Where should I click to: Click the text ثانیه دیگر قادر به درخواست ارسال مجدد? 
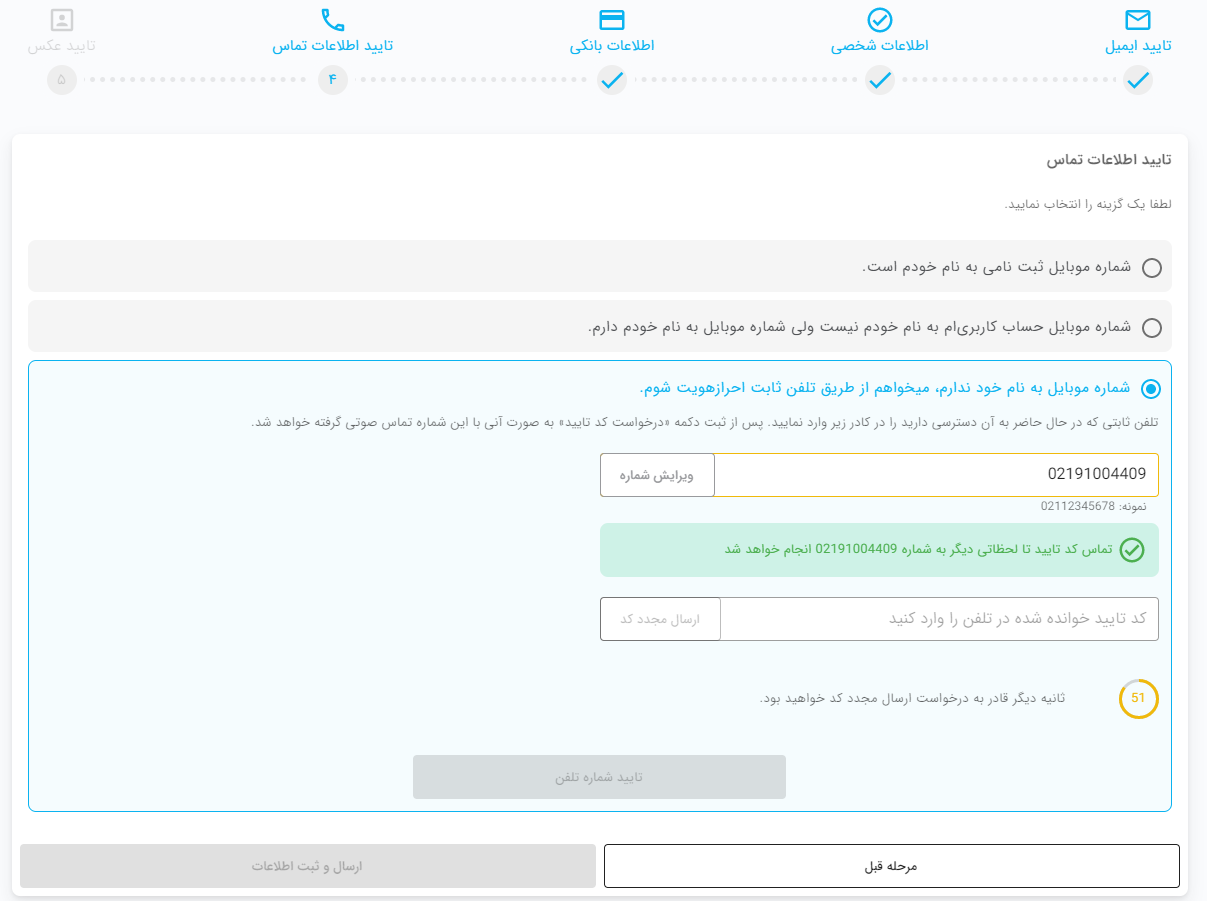[x=912, y=698]
